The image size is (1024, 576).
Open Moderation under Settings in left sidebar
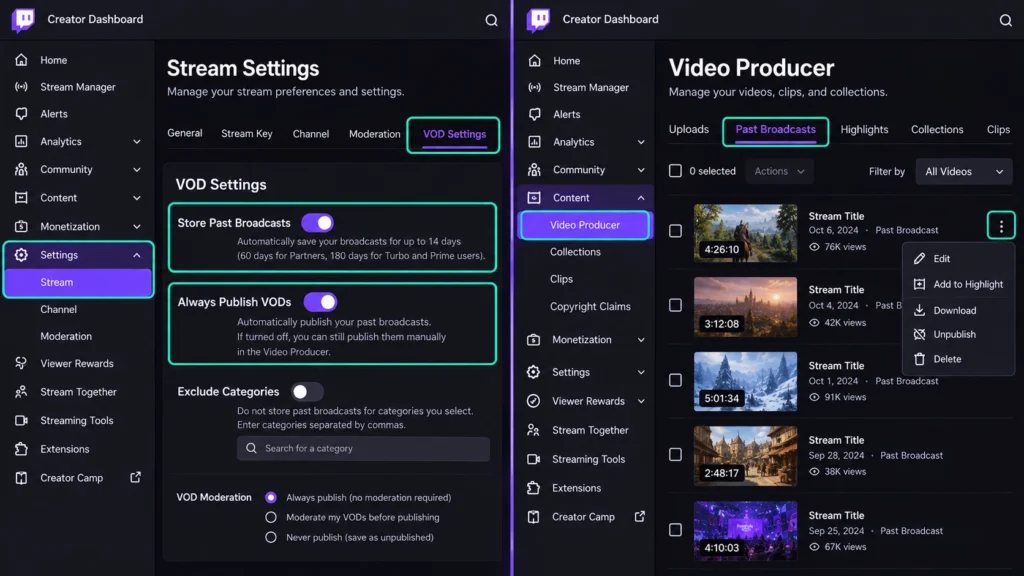(66, 336)
